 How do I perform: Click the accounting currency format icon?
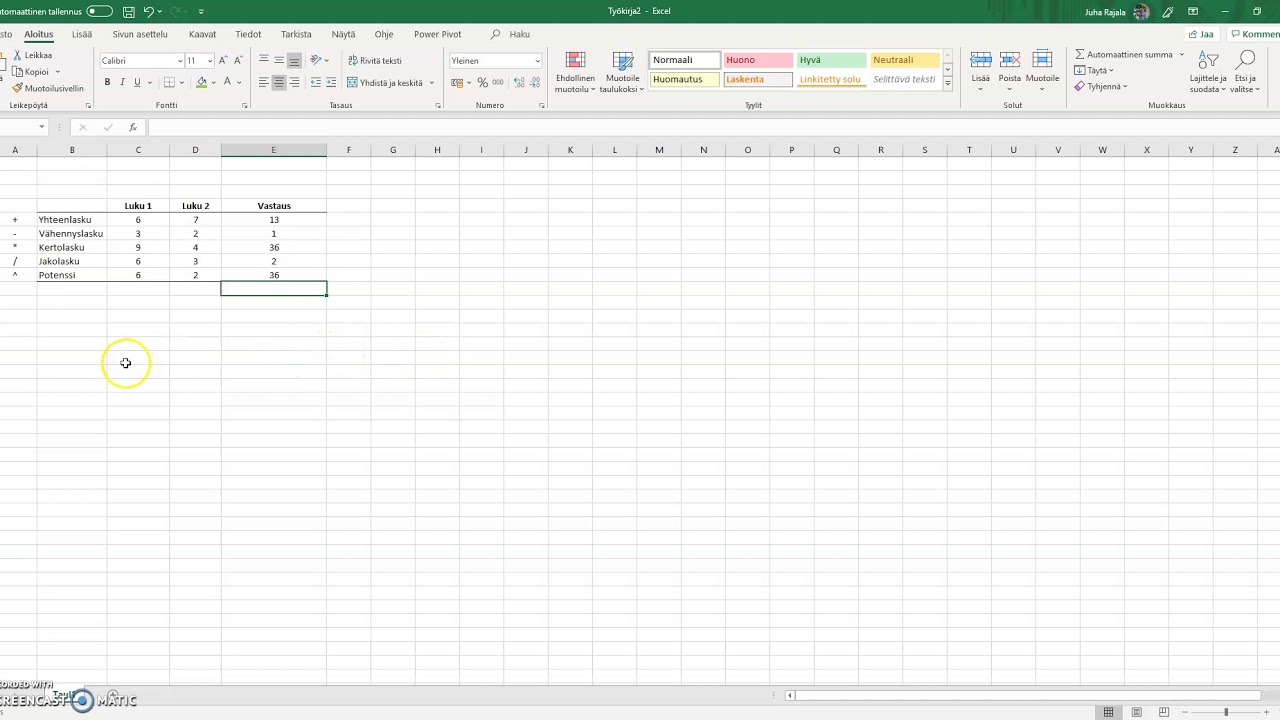coord(458,83)
